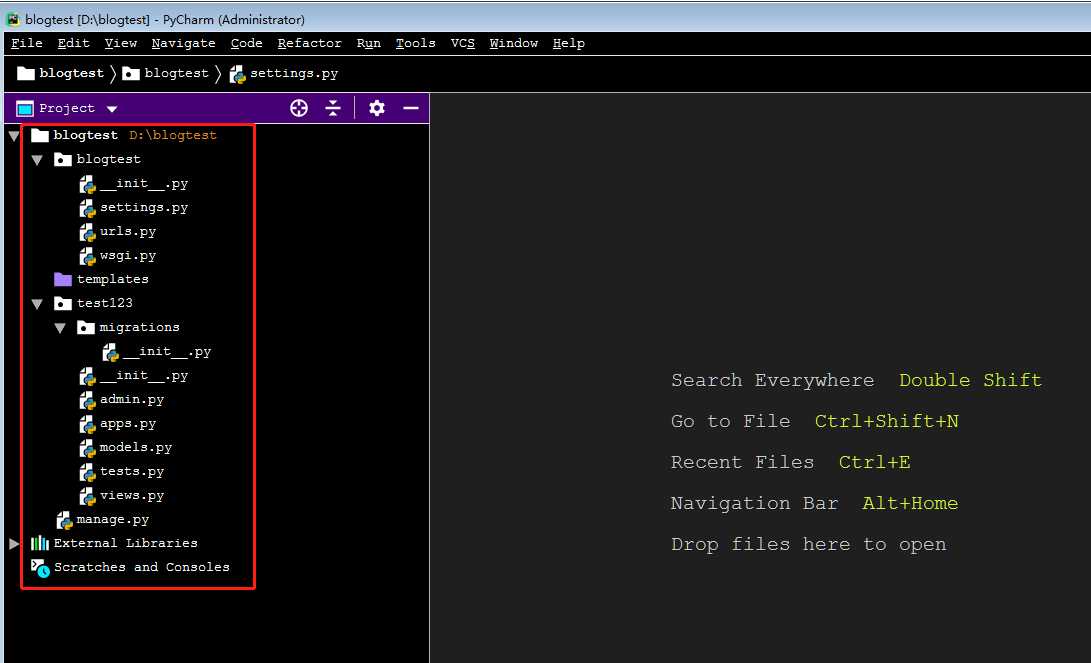This screenshot has width=1091, height=663.
Task: Open the Code menu
Action: (x=246, y=43)
